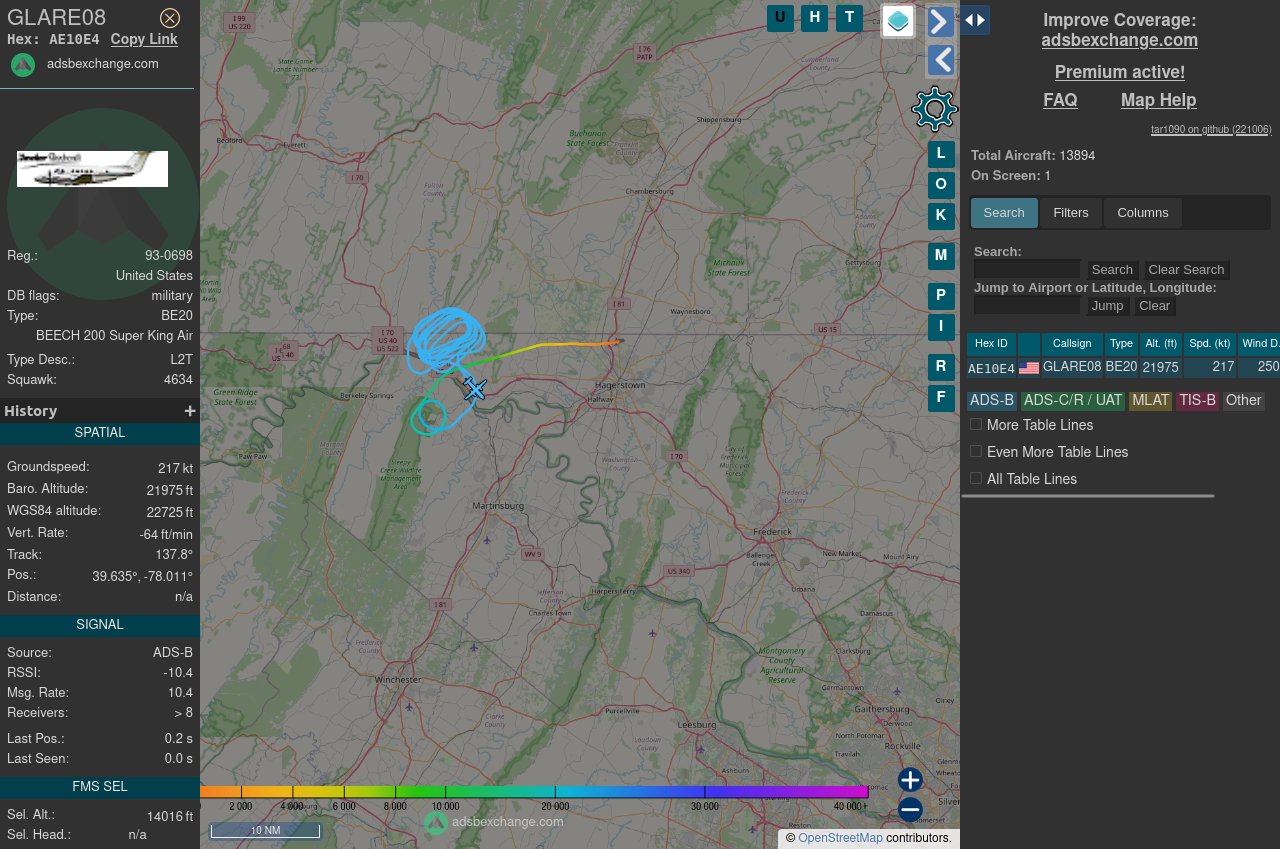The image size is (1280, 849).
Task: Toggle the T map button
Action: point(849,18)
